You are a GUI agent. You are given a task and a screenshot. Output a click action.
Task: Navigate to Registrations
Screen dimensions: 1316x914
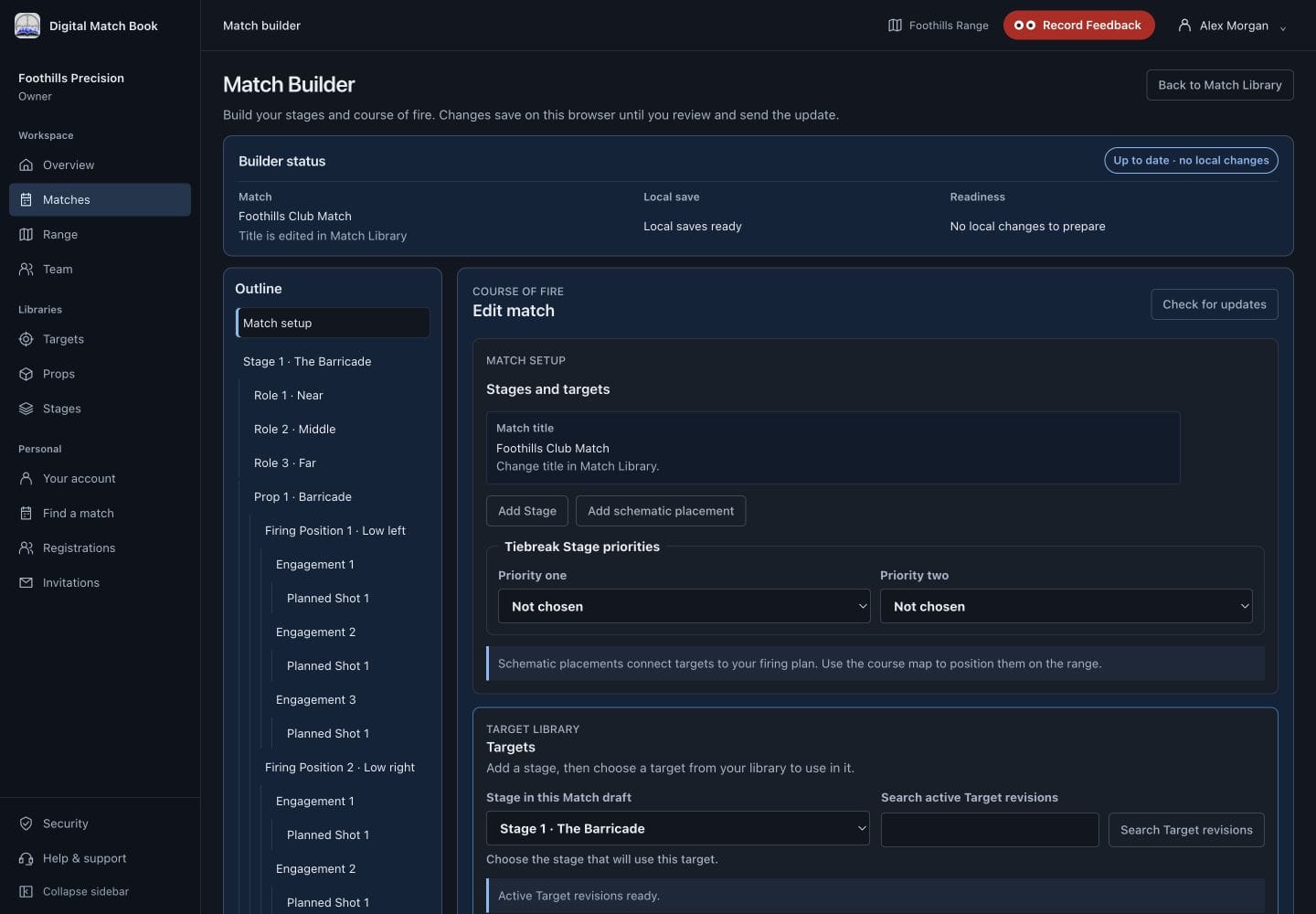point(100,548)
